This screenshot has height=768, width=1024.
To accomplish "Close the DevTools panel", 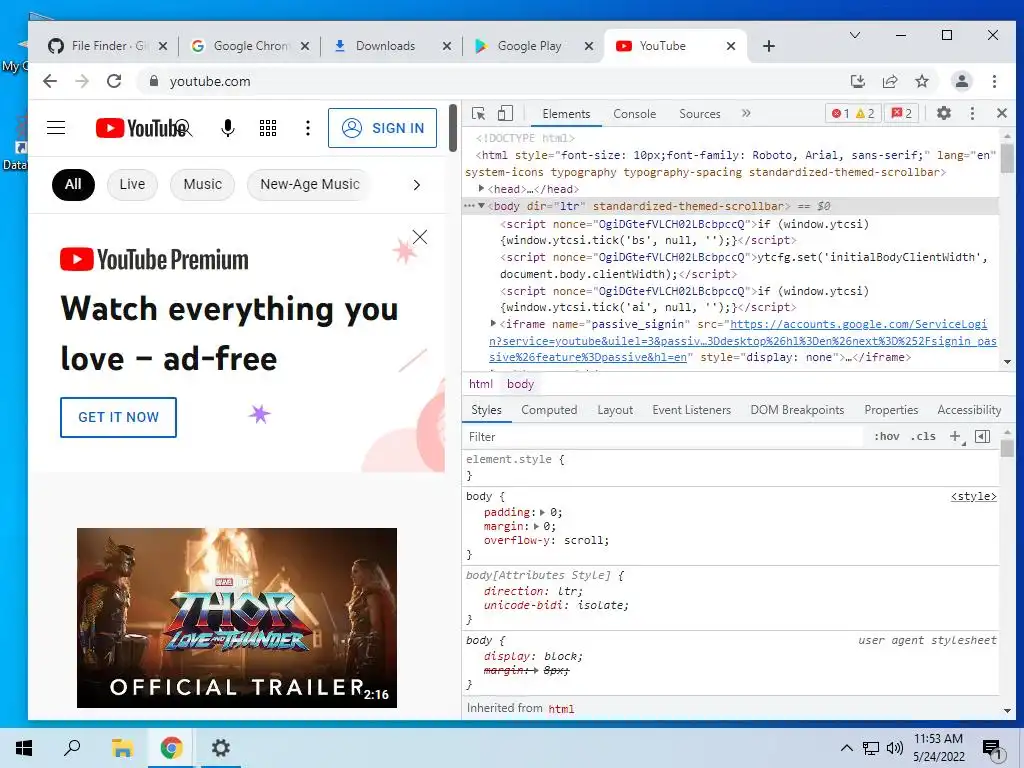I will coord(1002,113).
